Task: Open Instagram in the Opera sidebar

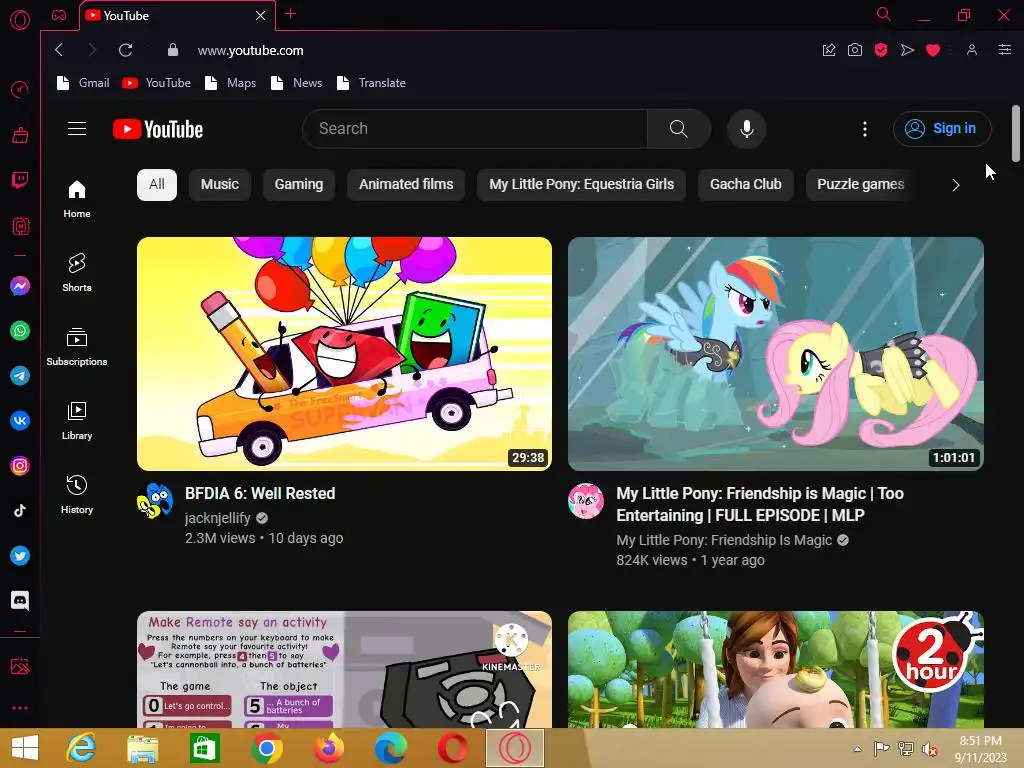Action: click(20, 466)
